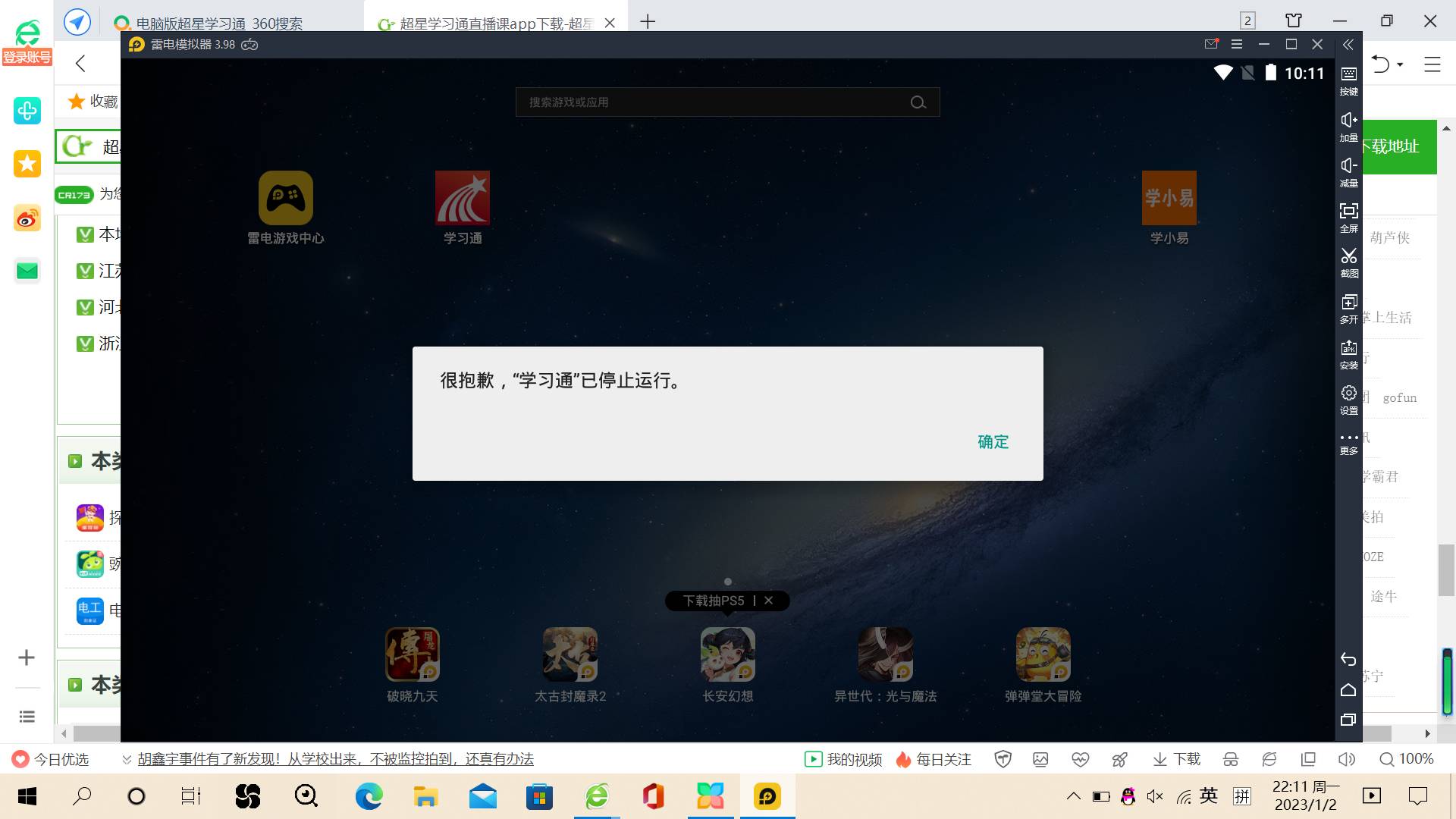This screenshot has height=819, width=1456.
Task: Switch to the 电脑版超星学习通 360搜索 tab
Action: point(220,23)
